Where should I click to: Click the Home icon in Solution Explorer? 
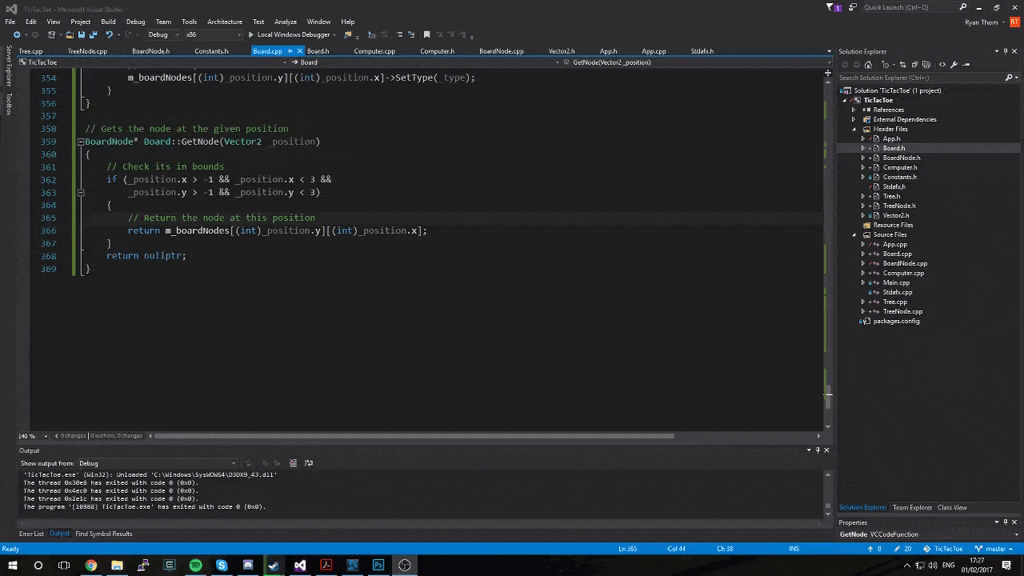point(870,64)
